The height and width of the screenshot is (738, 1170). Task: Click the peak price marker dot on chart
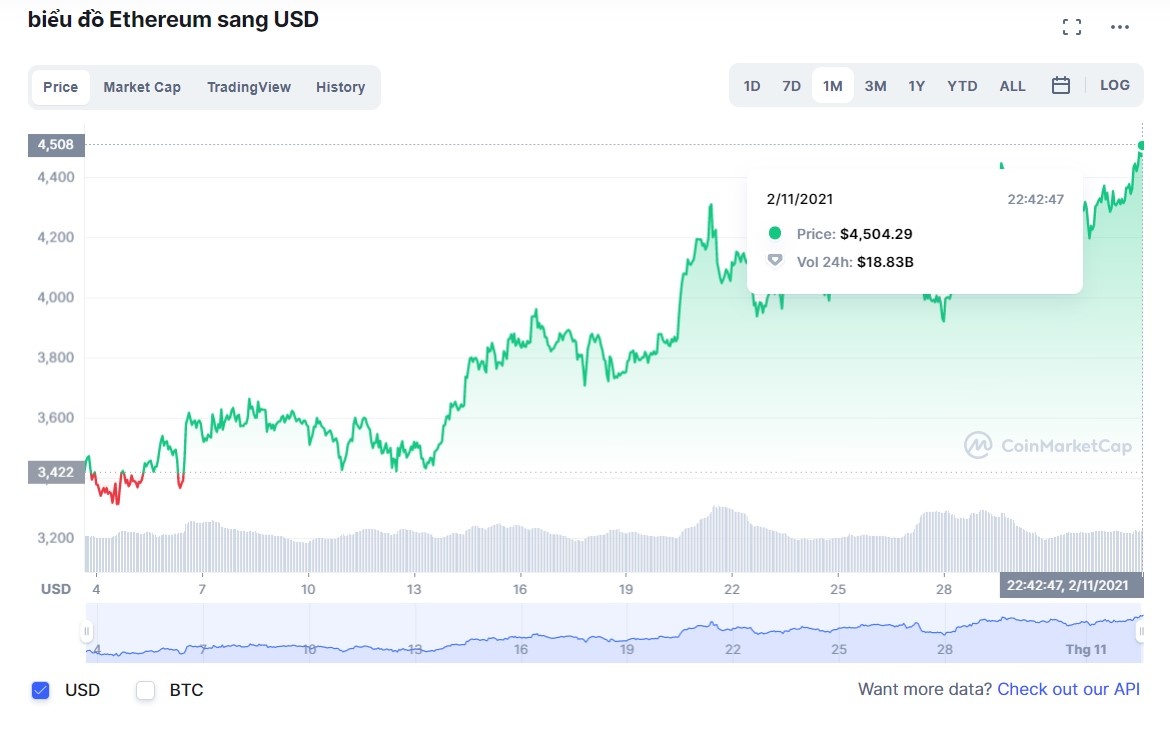1140,147
